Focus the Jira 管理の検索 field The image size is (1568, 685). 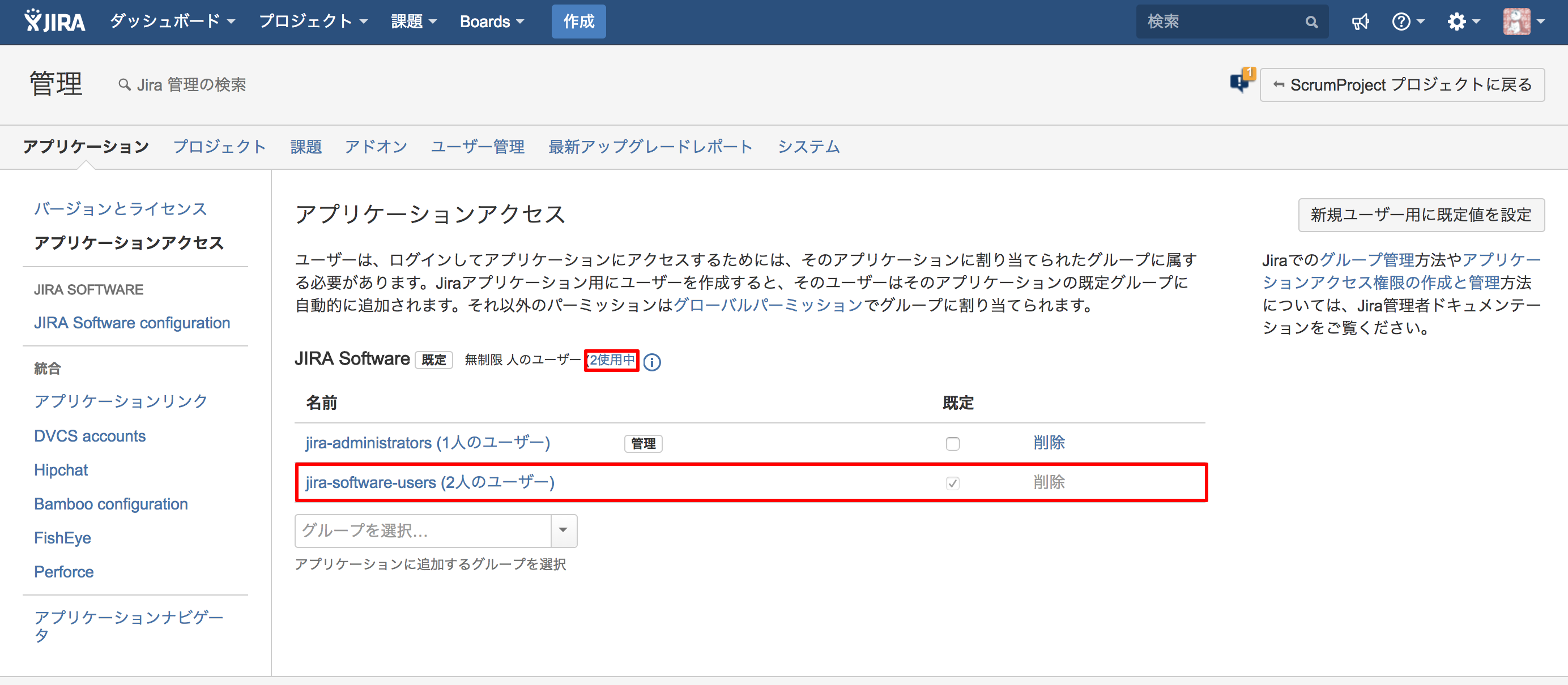click(191, 84)
